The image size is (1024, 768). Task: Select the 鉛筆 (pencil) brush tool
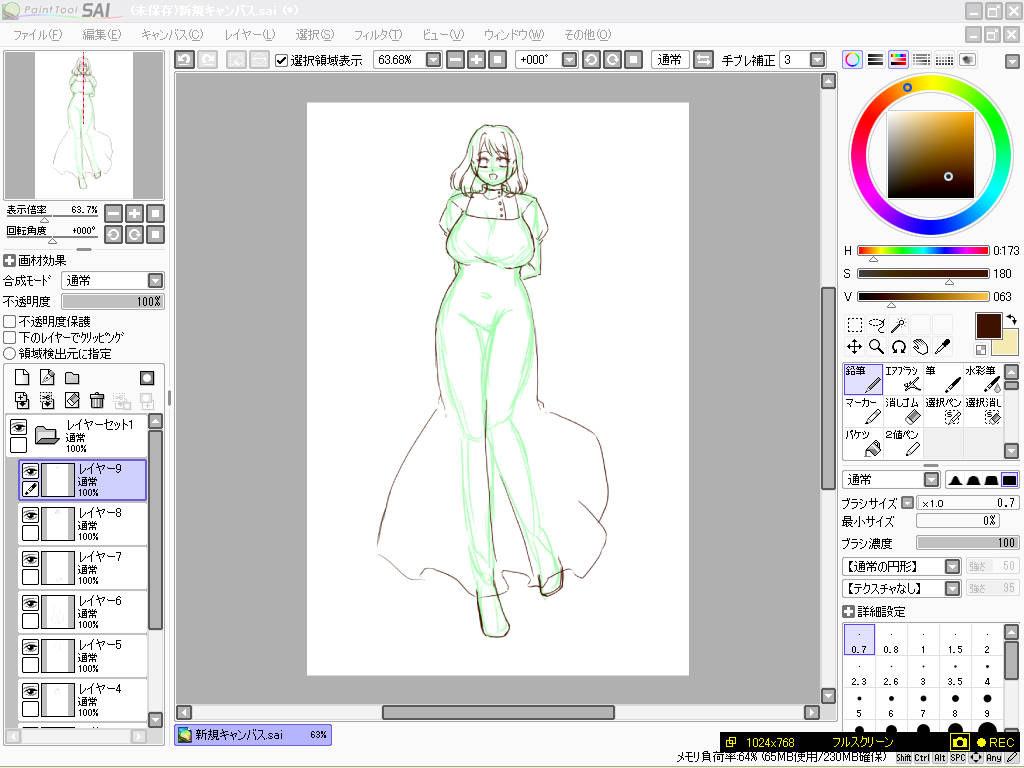863,379
